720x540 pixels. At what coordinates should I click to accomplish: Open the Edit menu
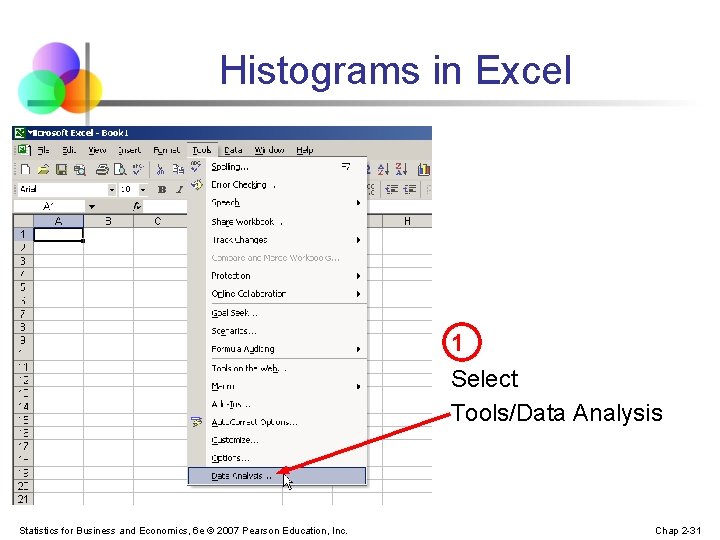(69, 150)
